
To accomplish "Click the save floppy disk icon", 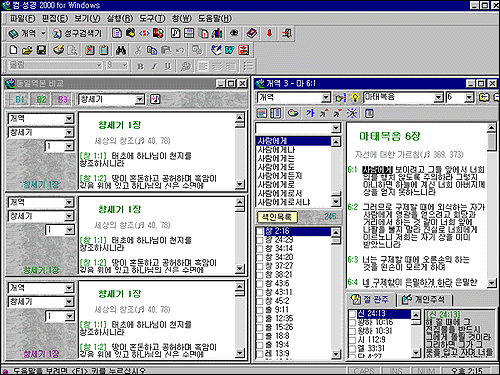I will click(x=41, y=50).
